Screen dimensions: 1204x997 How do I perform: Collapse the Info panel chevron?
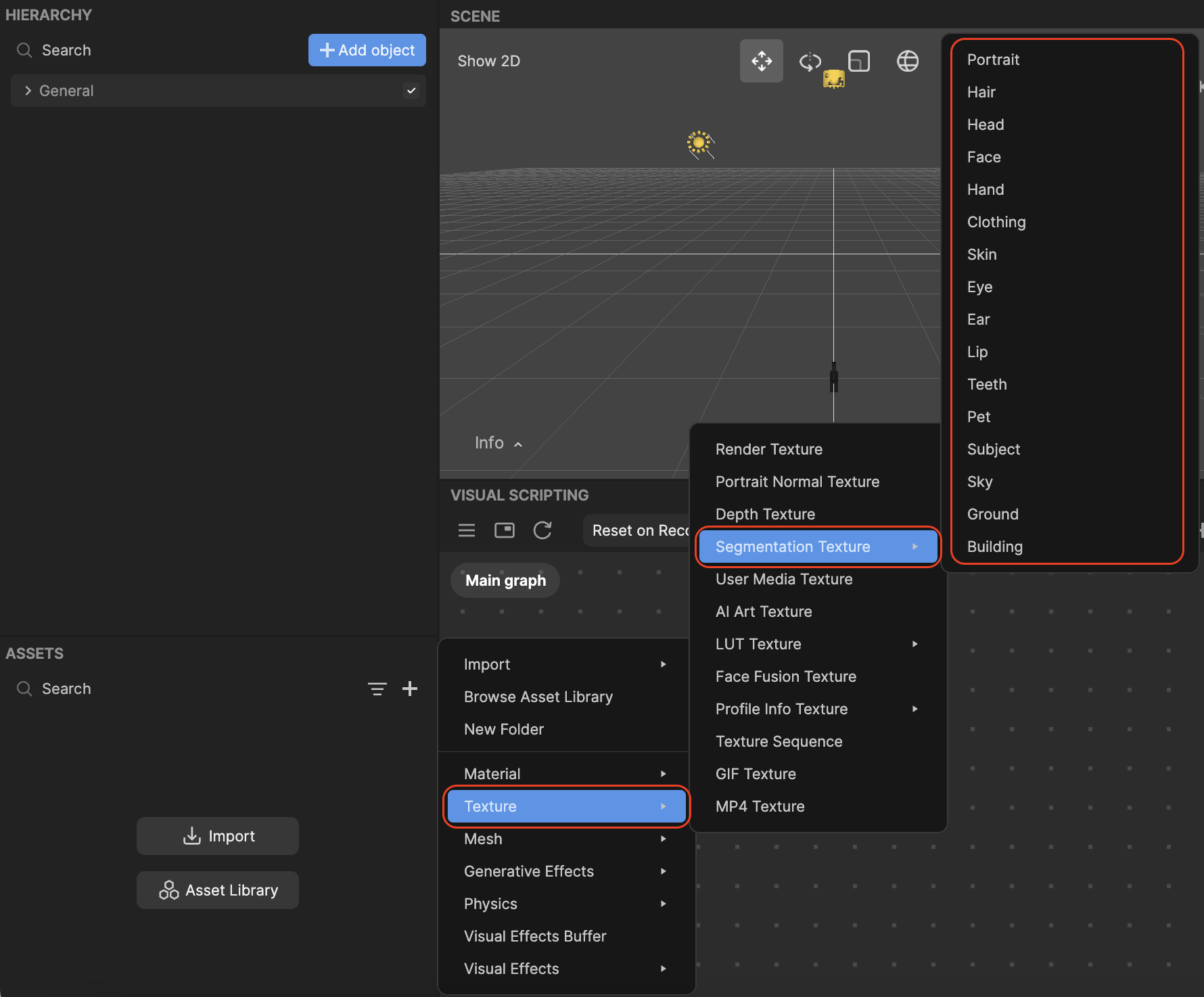pos(518,444)
